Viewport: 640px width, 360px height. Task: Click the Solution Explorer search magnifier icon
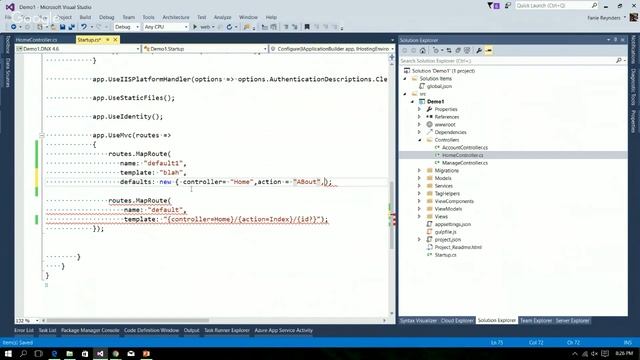[619, 60]
